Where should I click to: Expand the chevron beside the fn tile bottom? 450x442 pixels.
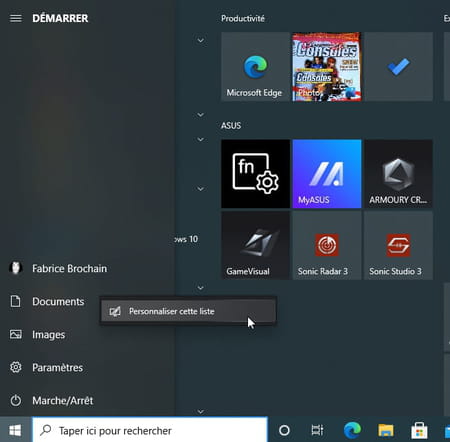[200, 189]
